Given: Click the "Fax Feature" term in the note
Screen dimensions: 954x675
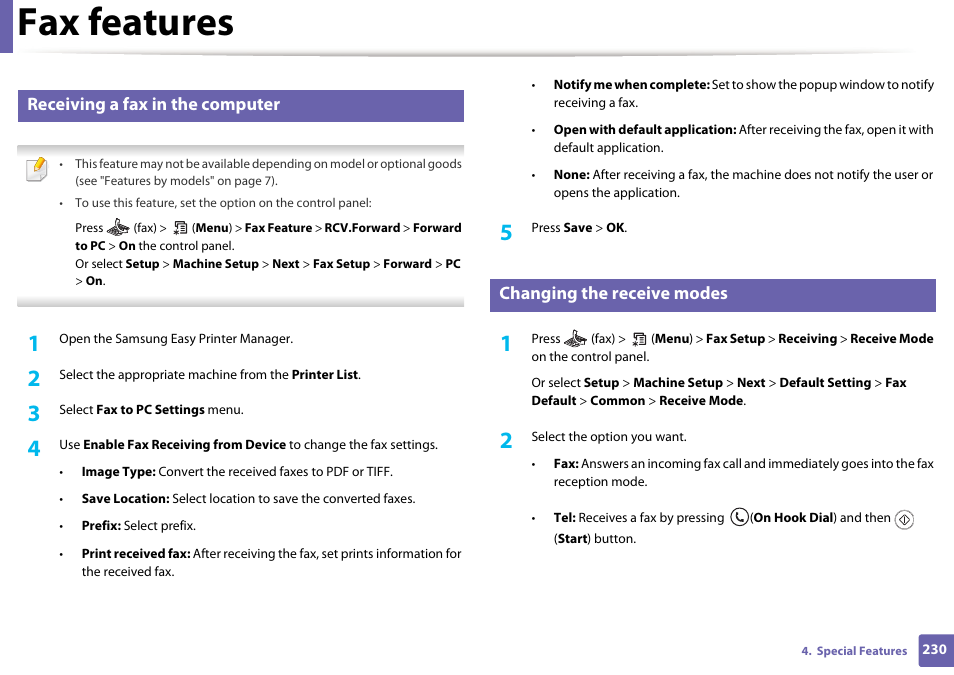Looking at the screenshot, I should point(278,228).
